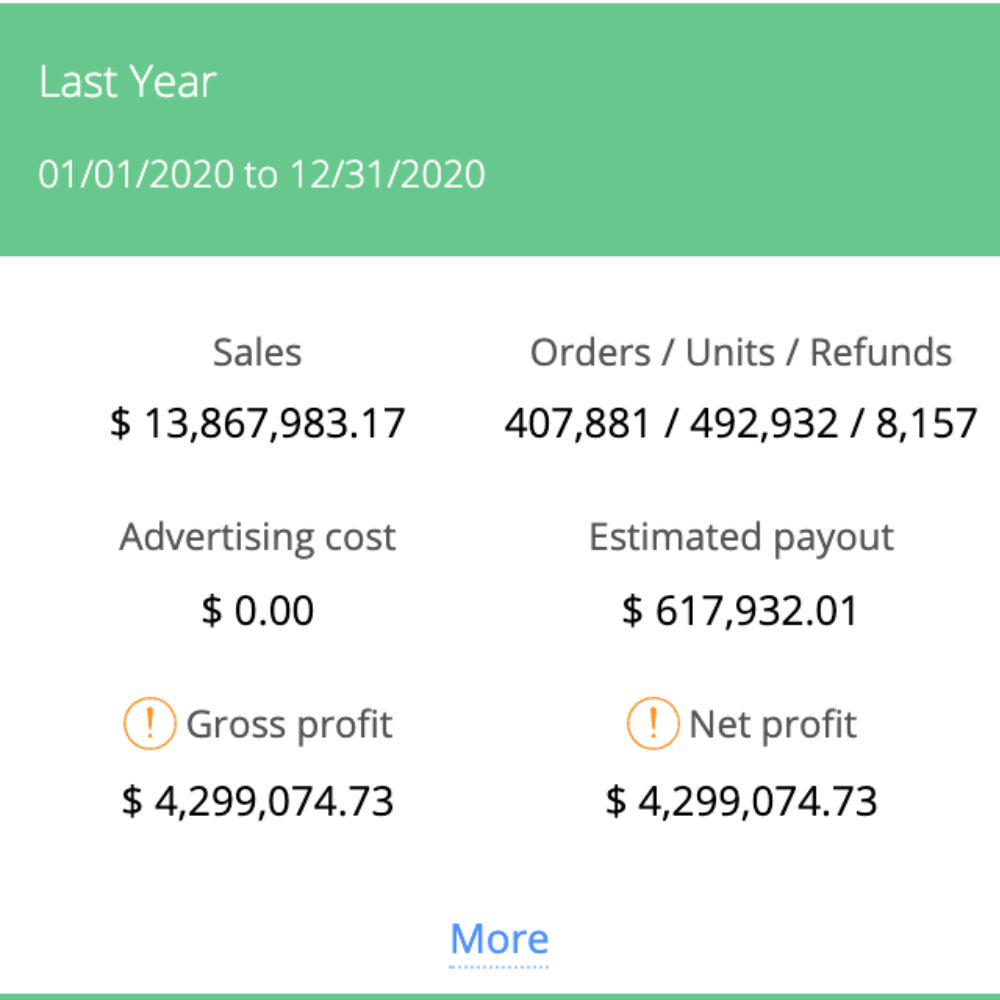Click the $ 0.00 advertising cost value

tap(257, 610)
